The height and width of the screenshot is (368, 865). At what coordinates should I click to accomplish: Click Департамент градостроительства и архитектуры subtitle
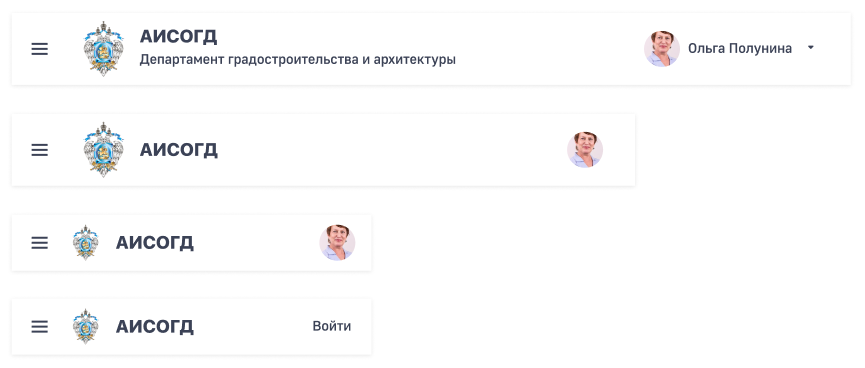pyautogui.click(x=297, y=60)
